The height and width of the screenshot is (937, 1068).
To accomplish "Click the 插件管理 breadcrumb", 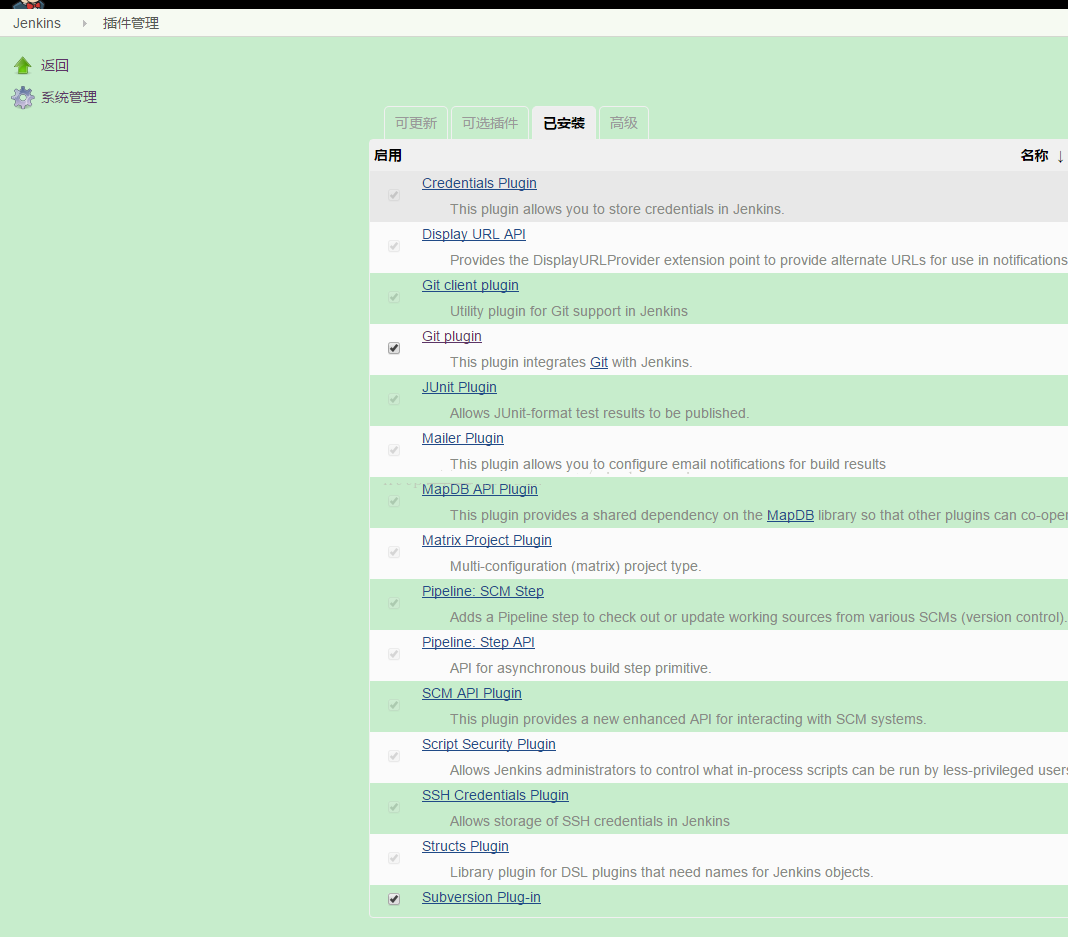I will tap(131, 23).
